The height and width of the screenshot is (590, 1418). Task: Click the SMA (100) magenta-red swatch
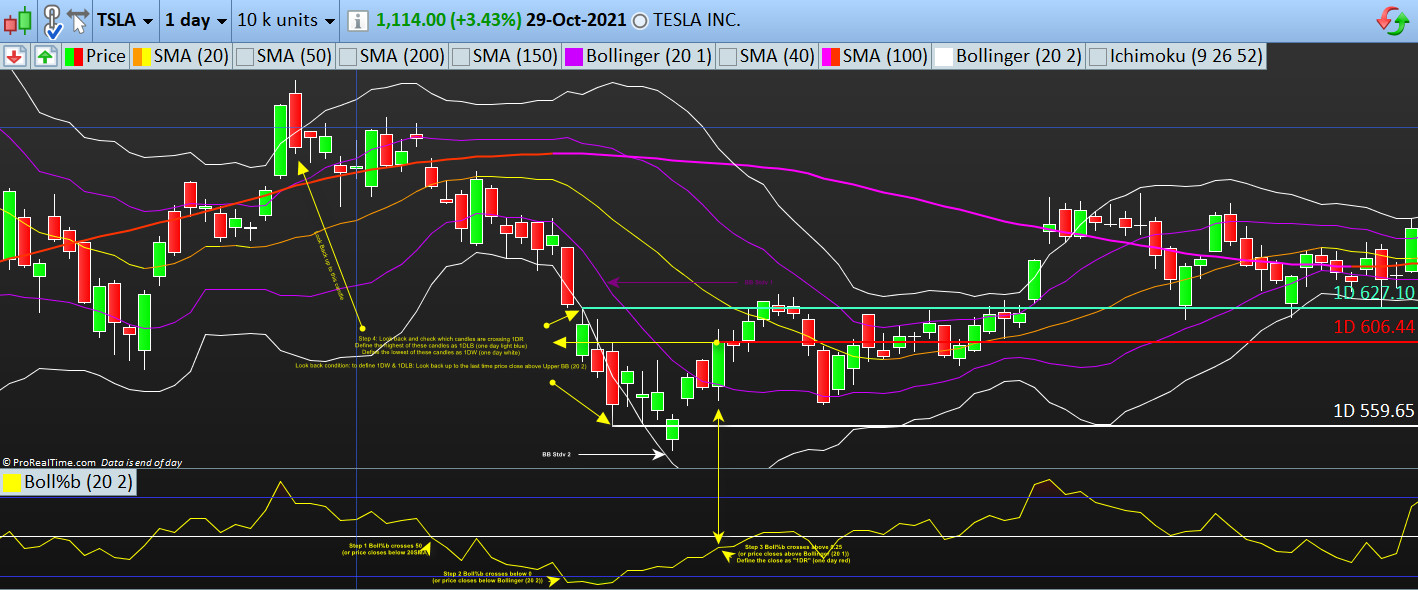coord(830,56)
